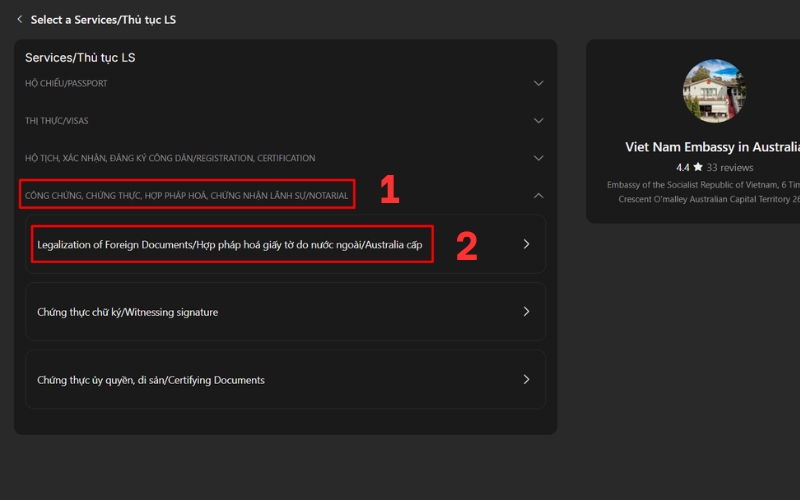This screenshot has width=800, height=500.
Task: Click the back arrow at top left
Action: point(19,19)
